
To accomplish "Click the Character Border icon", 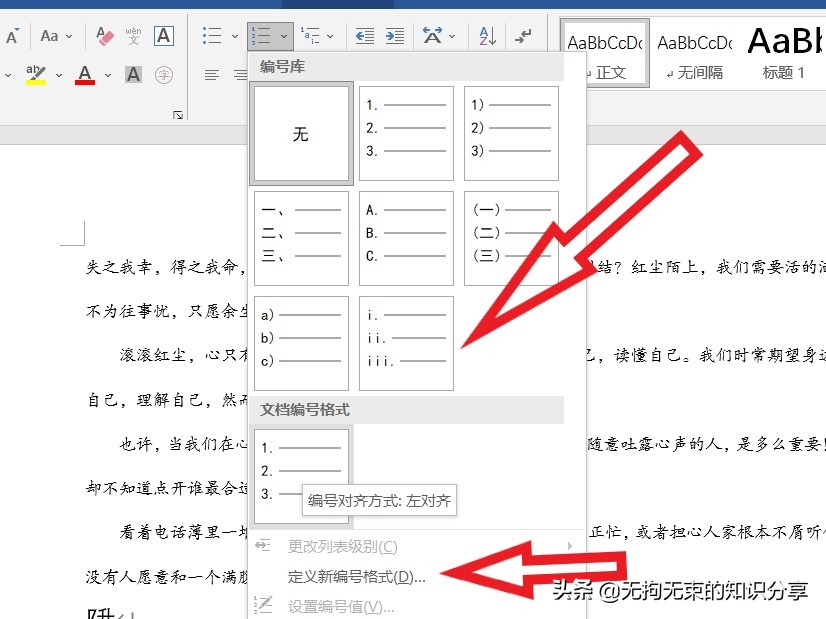I will [x=163, y=36].
